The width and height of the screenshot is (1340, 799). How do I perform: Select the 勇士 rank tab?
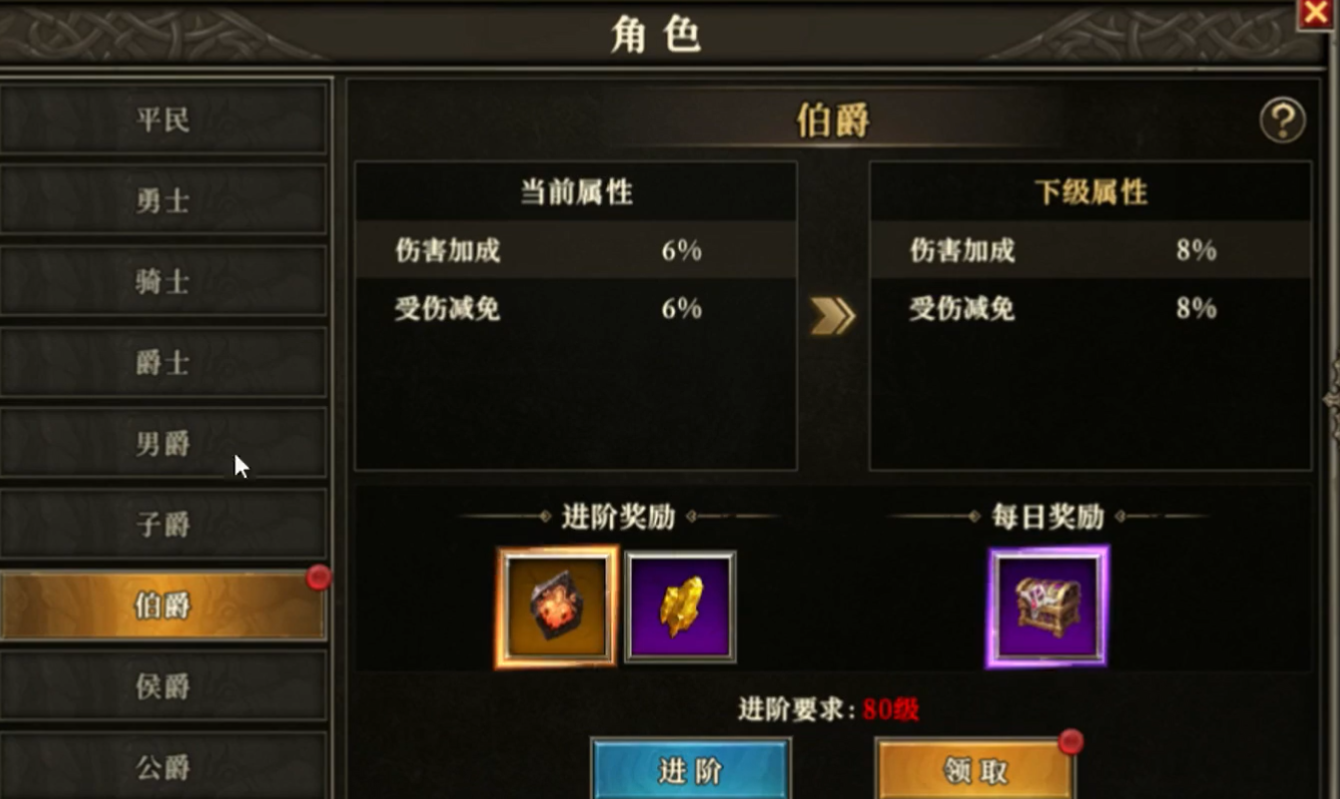tap(163, 200)
